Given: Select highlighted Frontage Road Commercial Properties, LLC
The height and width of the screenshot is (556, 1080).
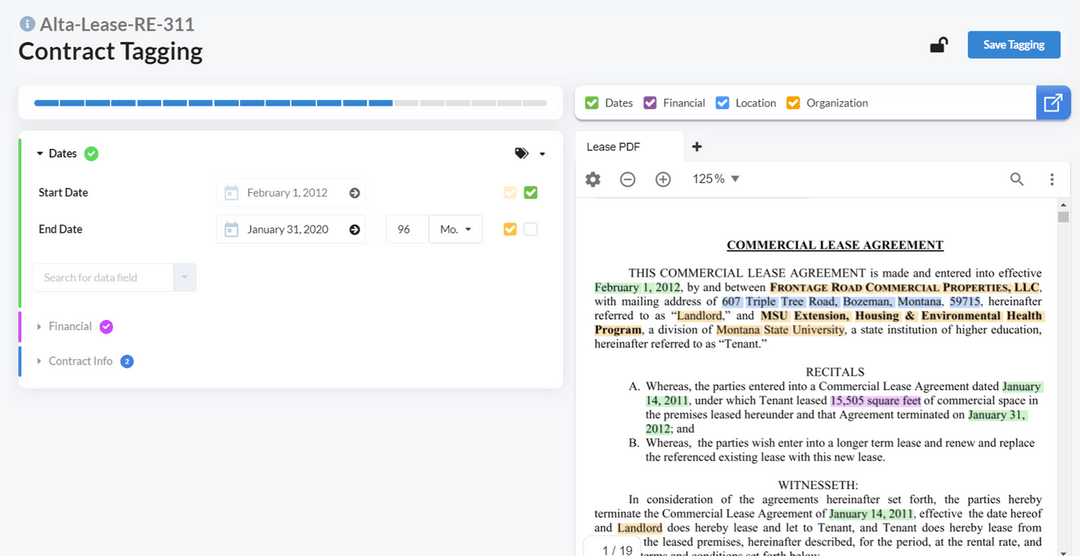Looking at the screenshot, I should pyautogui.click(x=905, y=287).
